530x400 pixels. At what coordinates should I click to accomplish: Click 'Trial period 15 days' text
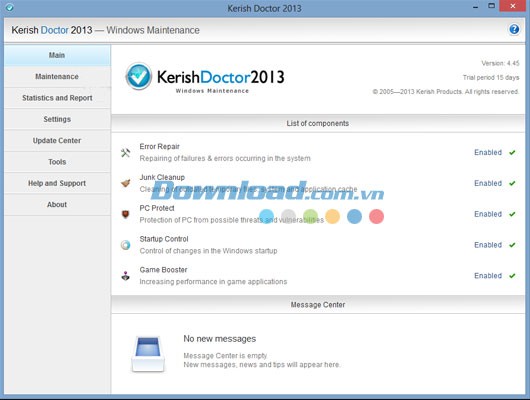click(x=491, y=77)
